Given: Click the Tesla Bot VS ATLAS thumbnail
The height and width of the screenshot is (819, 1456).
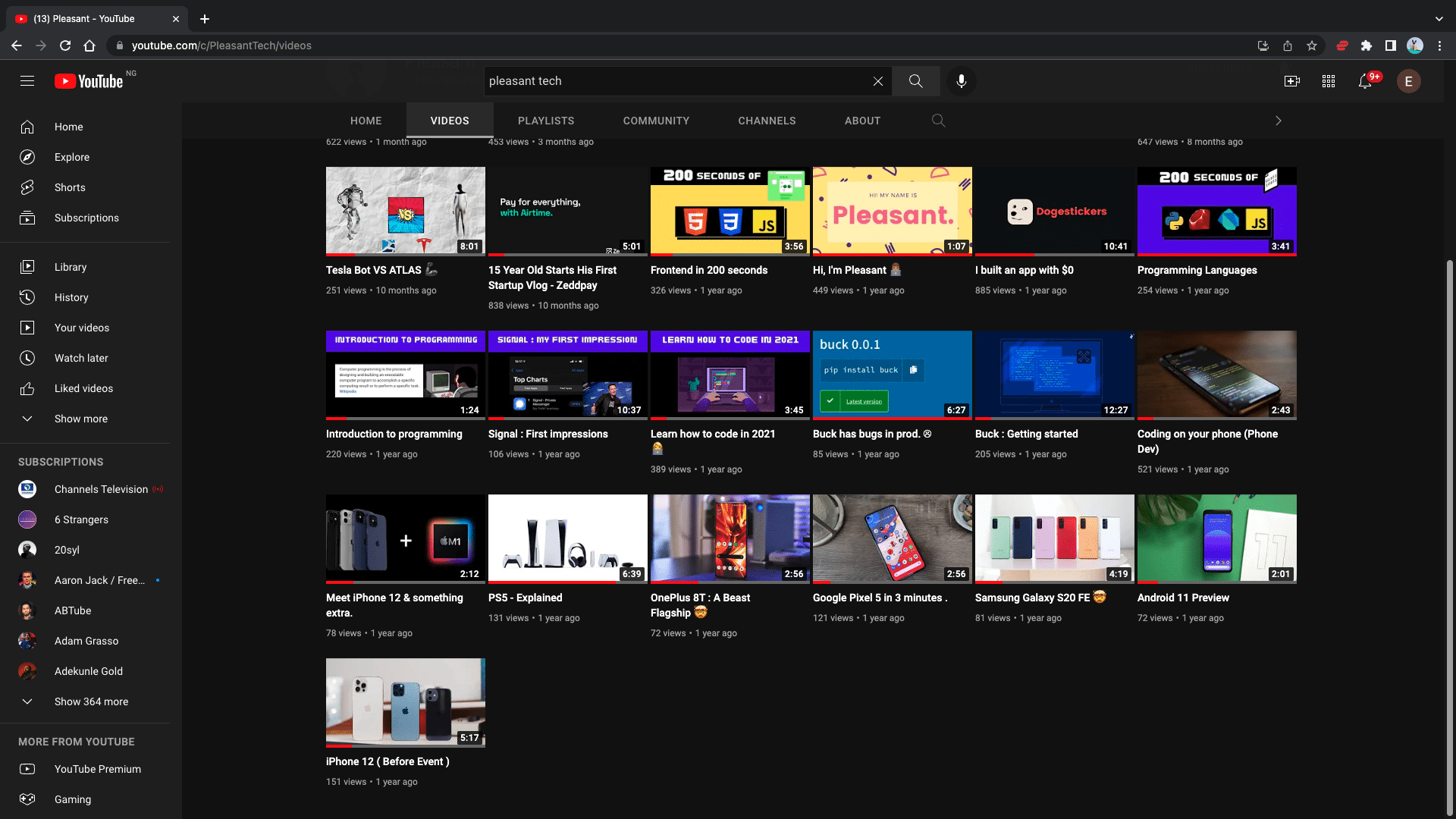Looking at the screenshot, I should point(405,211).
